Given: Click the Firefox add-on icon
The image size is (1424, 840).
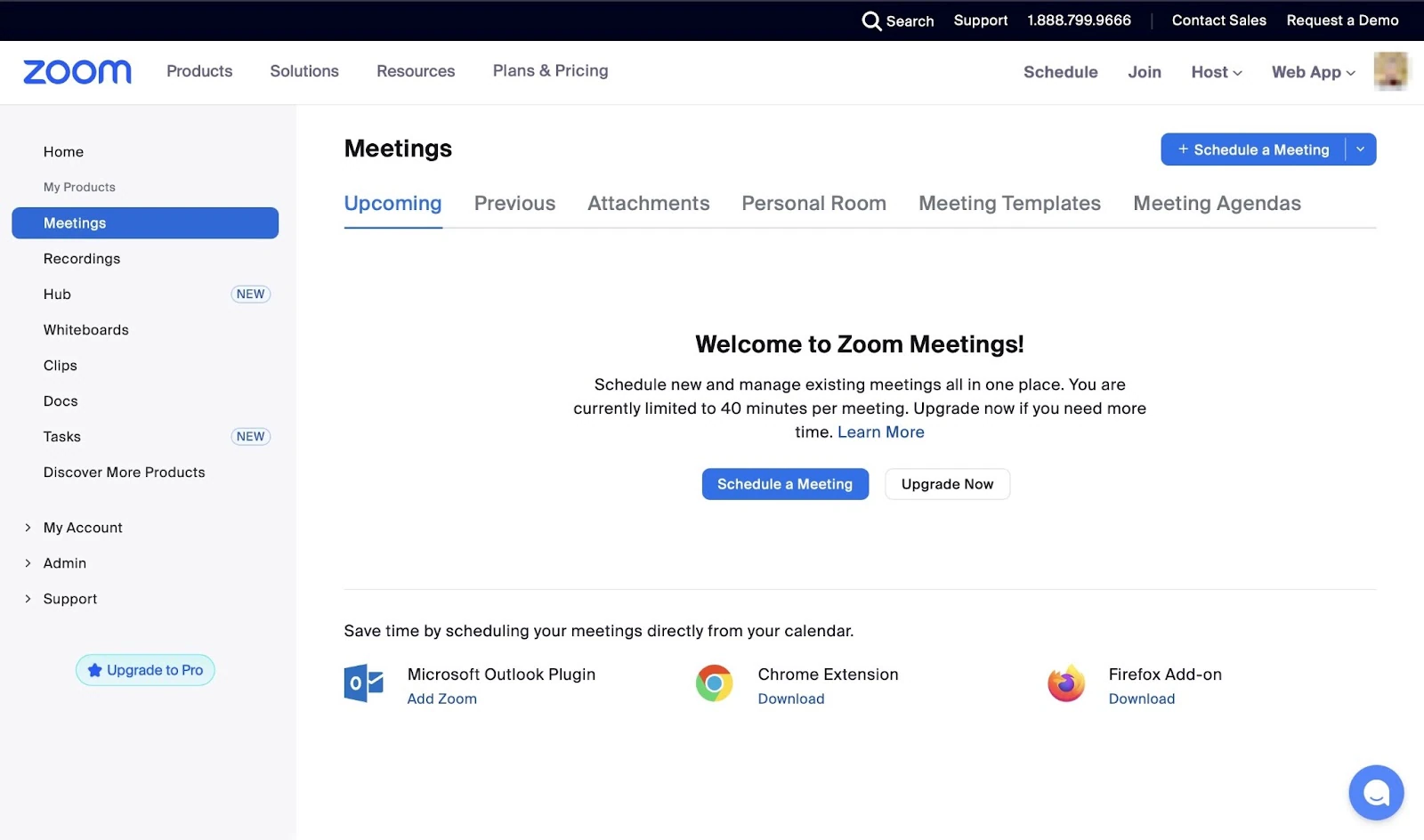Looking at the screenshot, I should (1066, 683).
